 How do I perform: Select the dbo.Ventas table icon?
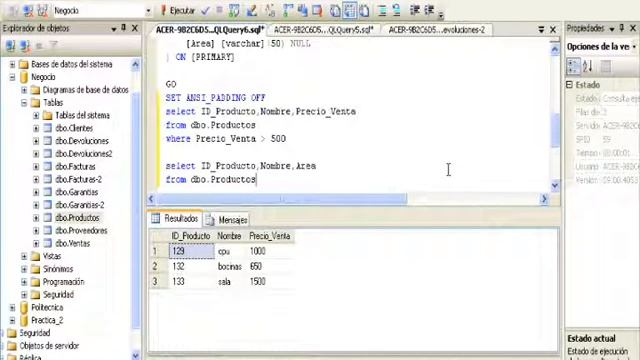coord(48,243)
